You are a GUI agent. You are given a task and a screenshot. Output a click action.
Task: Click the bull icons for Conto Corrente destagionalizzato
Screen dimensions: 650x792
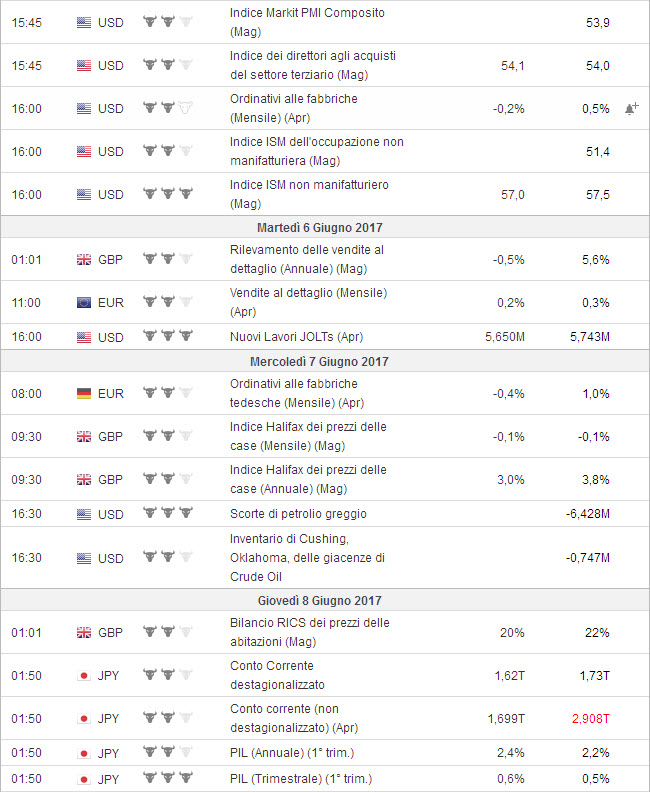pyautogui.click(x=167, y=675)
